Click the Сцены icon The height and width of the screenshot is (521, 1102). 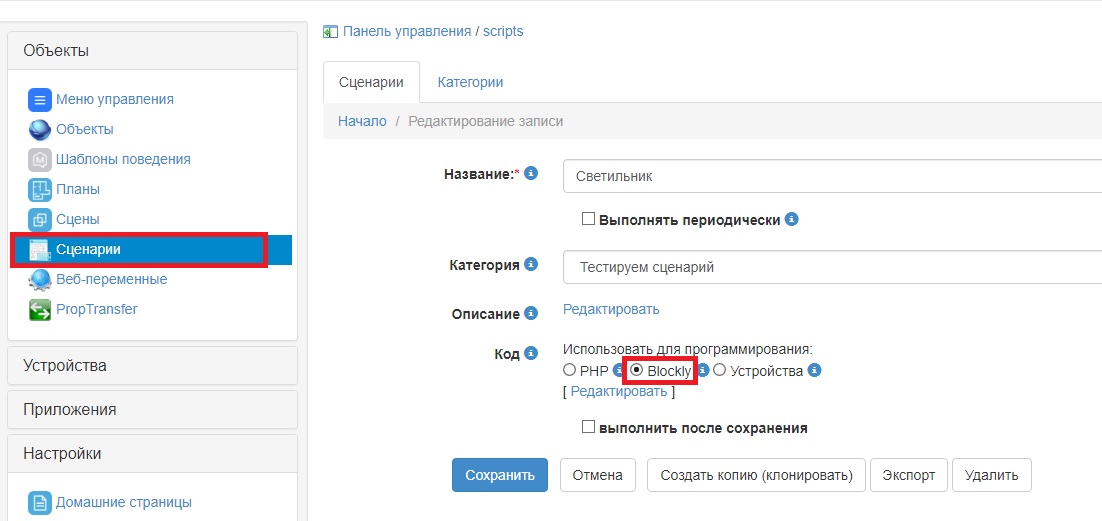point(40,219)
